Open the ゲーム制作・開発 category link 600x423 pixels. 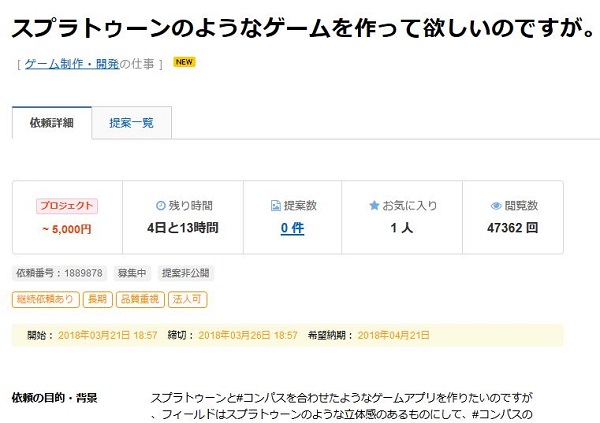click(x=72, y=64)
